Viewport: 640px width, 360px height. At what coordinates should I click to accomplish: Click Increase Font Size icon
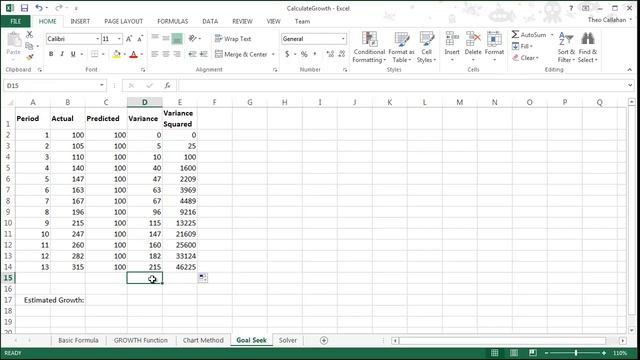(129, 39)
